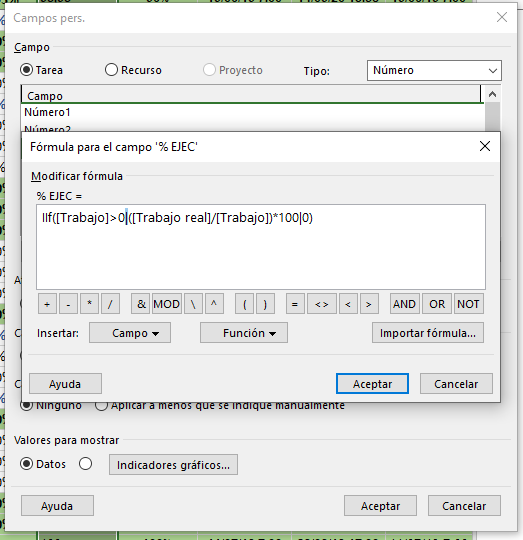
Task: Confirm formula with highlighted Aceptar
Action: (372, 384)
